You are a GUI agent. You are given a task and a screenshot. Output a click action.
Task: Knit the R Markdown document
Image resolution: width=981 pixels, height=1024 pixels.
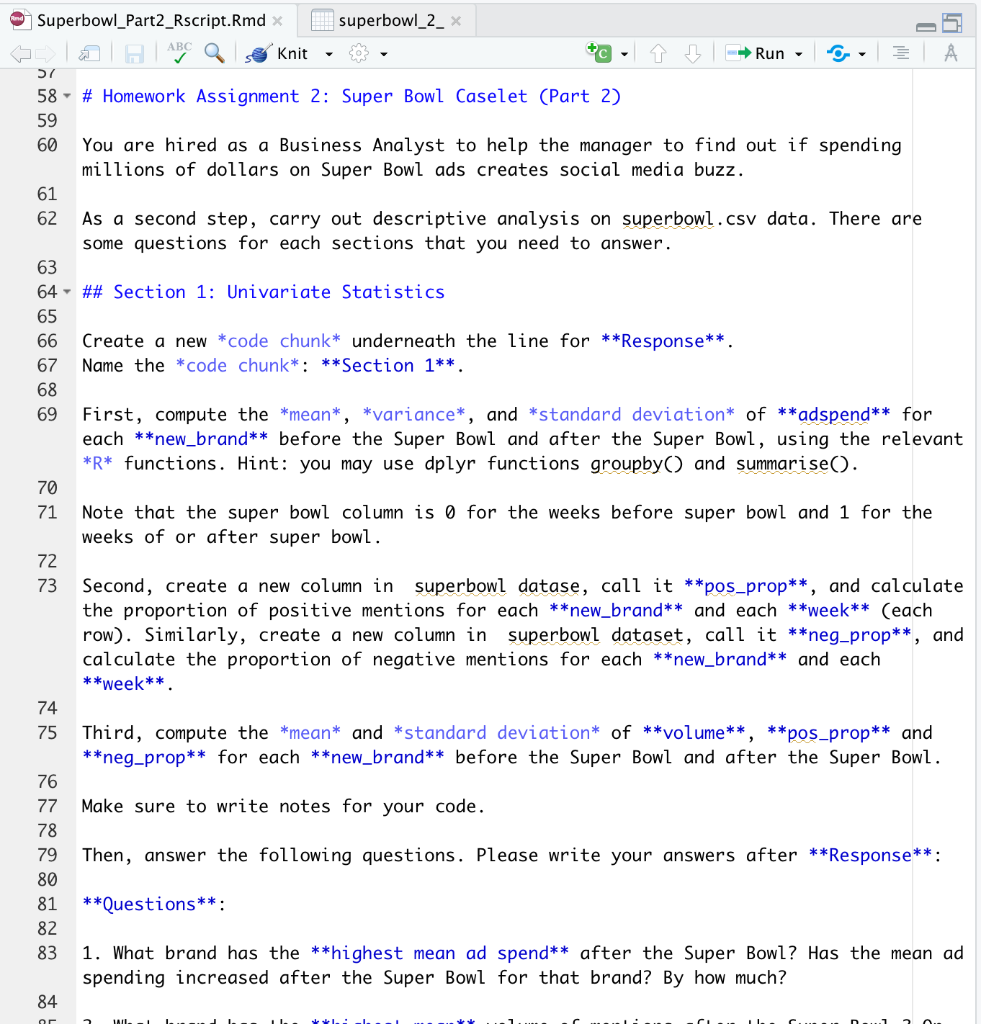(276, 54)
